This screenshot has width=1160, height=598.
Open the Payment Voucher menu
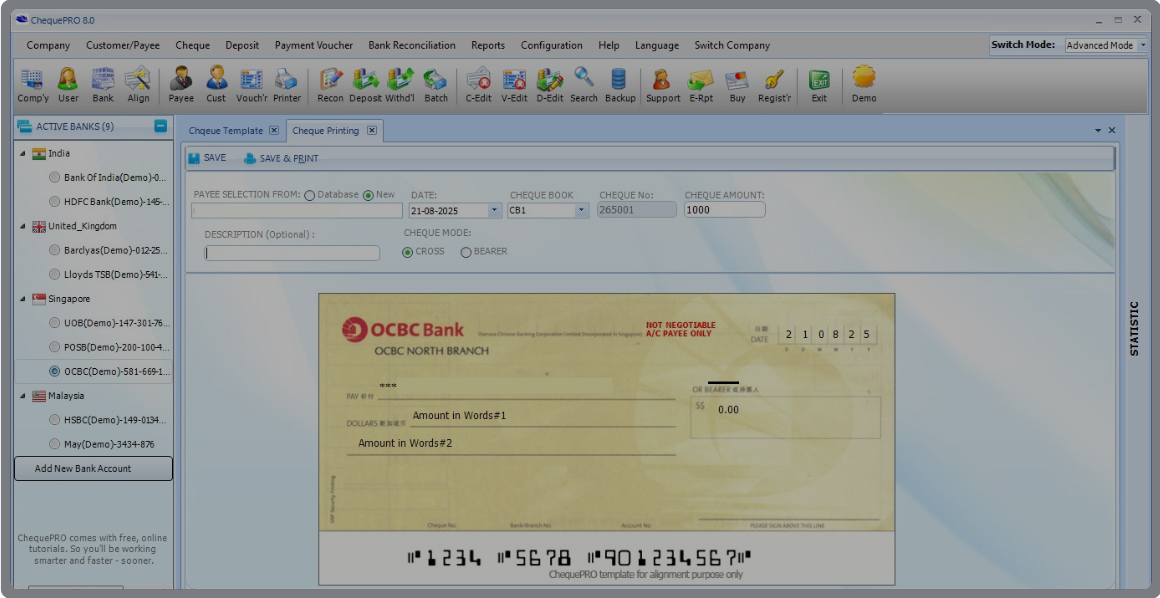click(314, 45)
